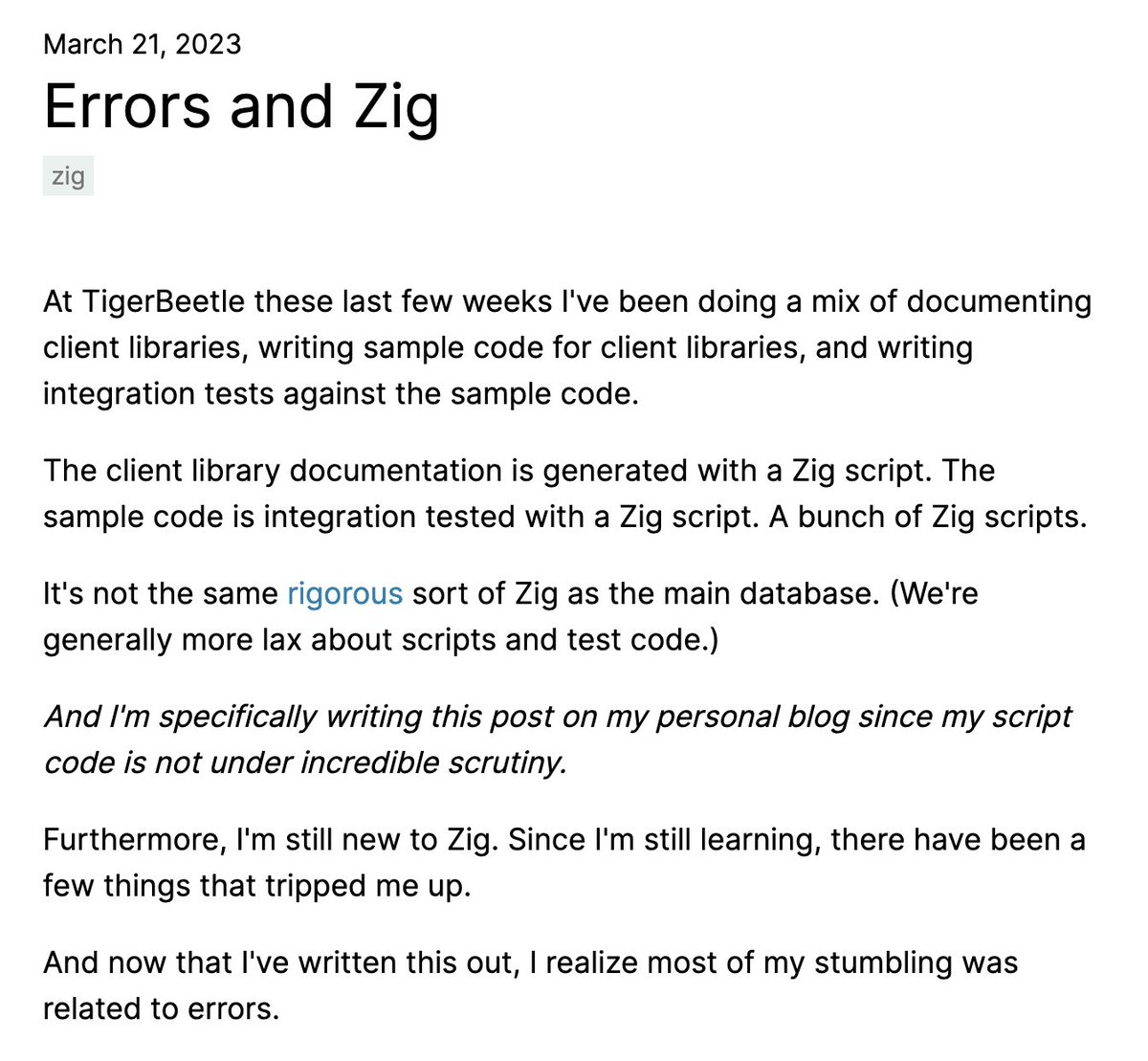Open the "rigorous" hyperlink
The height and width of the screenshot is (1061, 1148).
click(344, 593)
